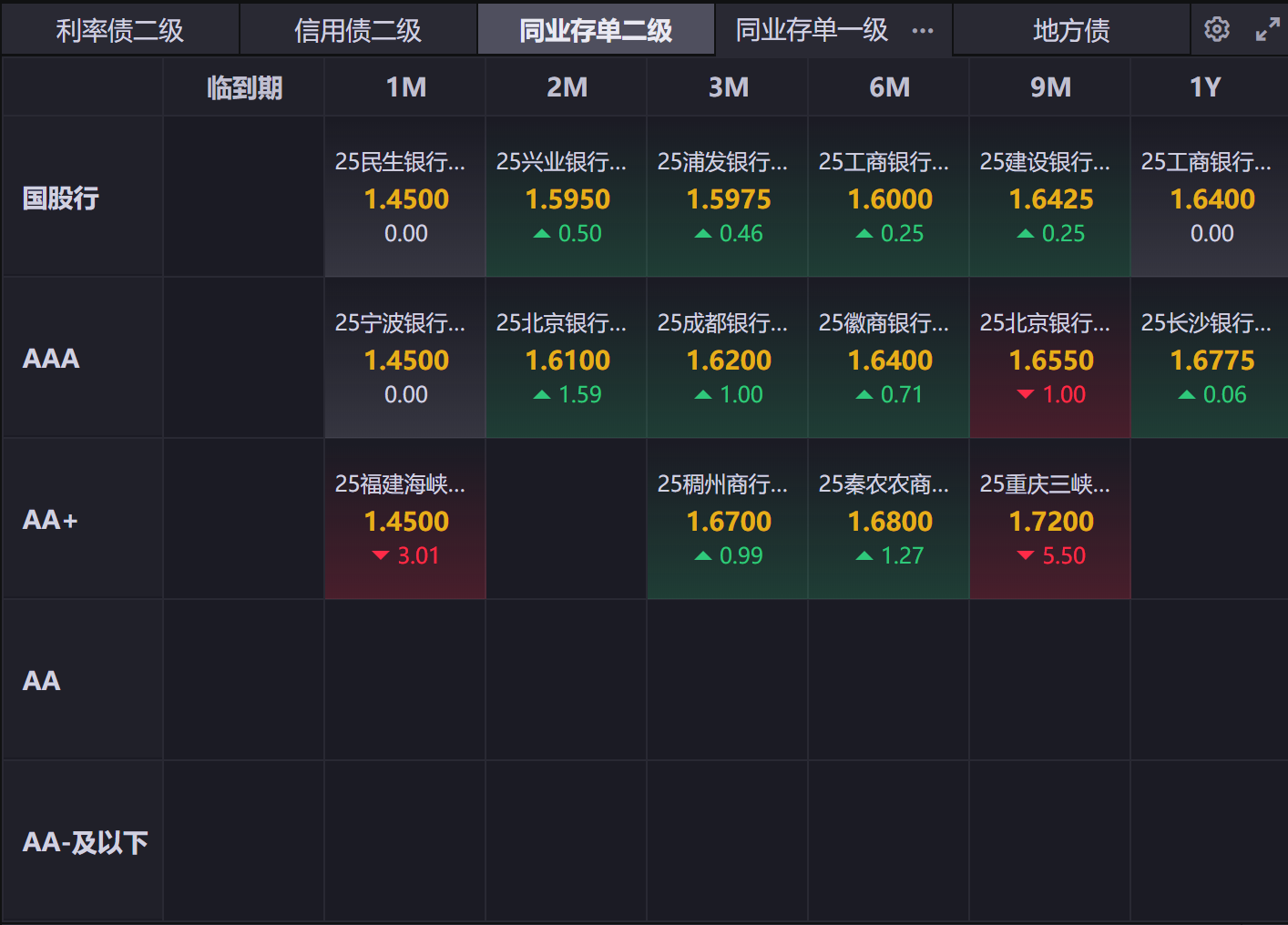Viewport: 1288px width, 925px height.
Task: Open the 25建设银行 9M quote at 1.6425
Action: point(1050,197)
